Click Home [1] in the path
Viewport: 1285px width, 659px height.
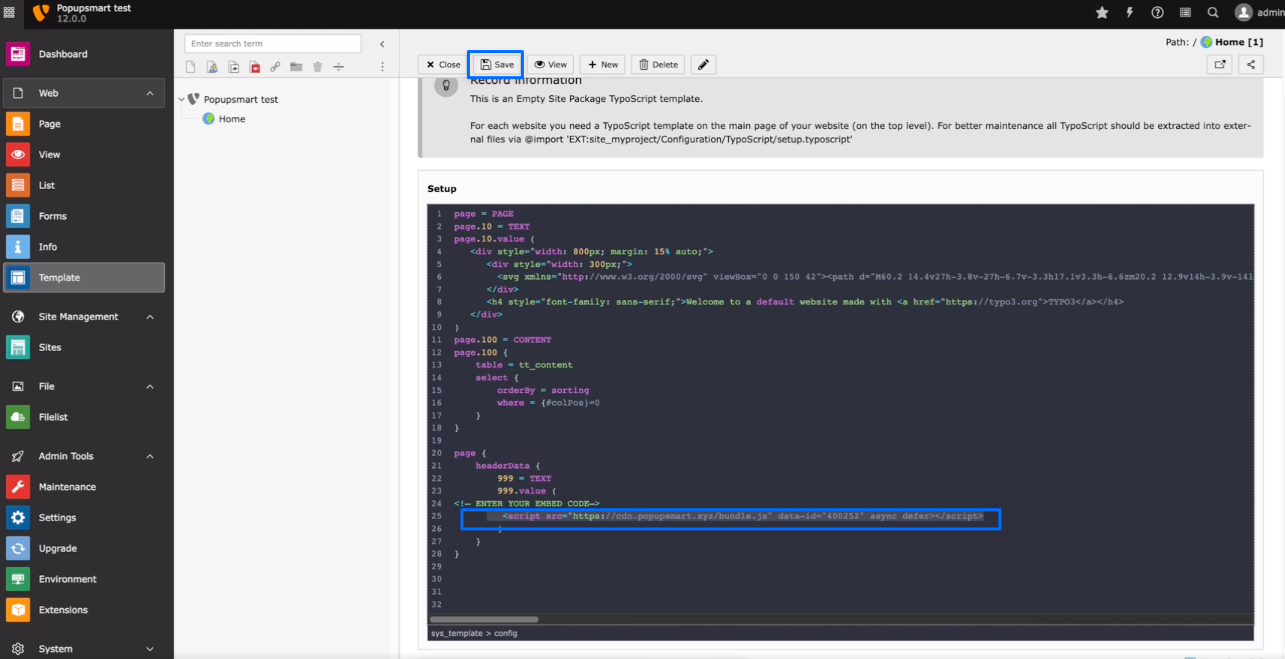(x=1239, y=42)
